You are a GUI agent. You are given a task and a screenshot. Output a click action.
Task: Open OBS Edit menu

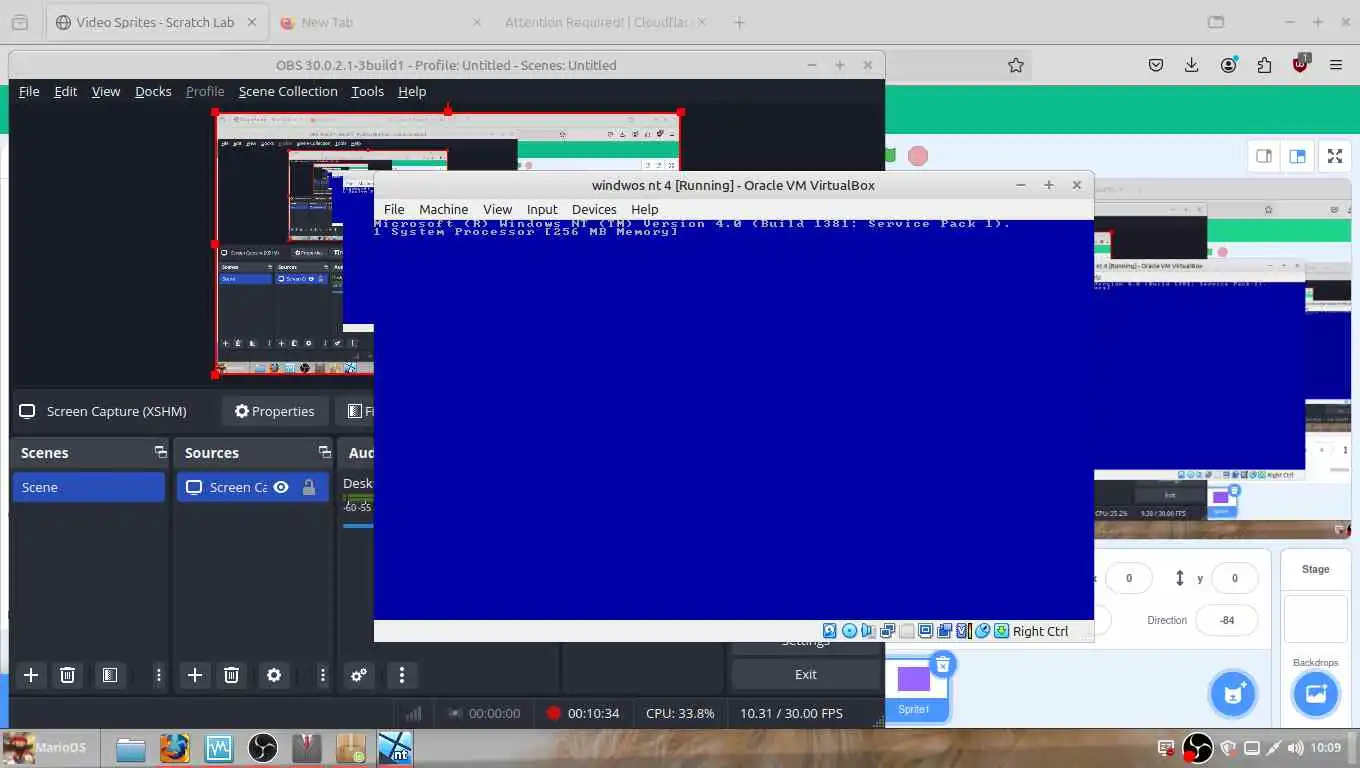click(x=65, y=91)
